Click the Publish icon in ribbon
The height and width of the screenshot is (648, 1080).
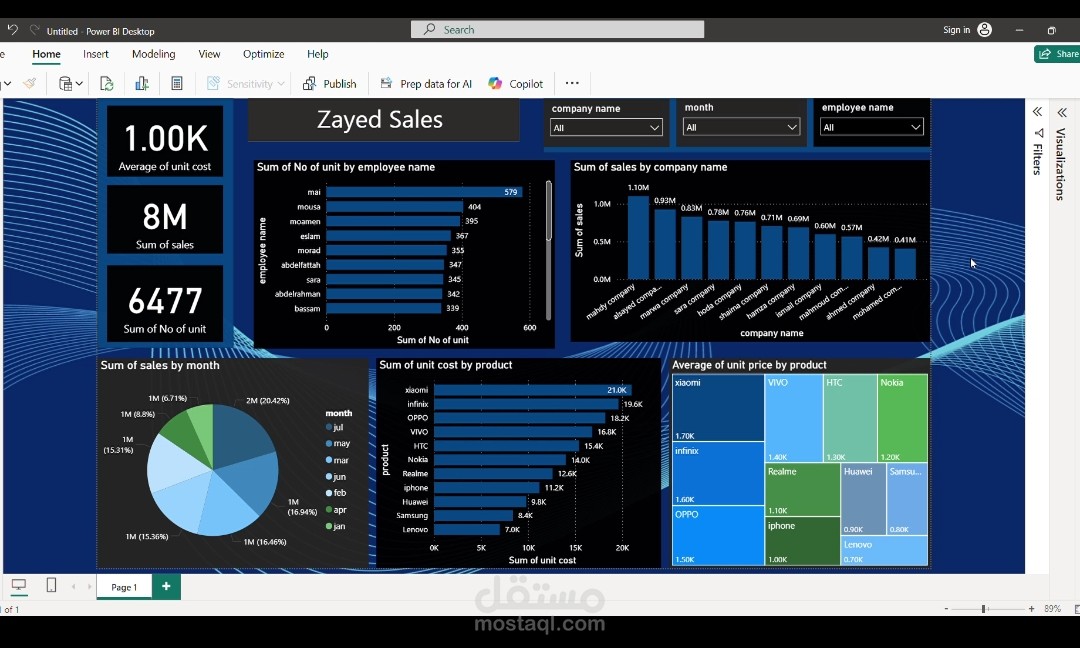click(x=309, y=83)
